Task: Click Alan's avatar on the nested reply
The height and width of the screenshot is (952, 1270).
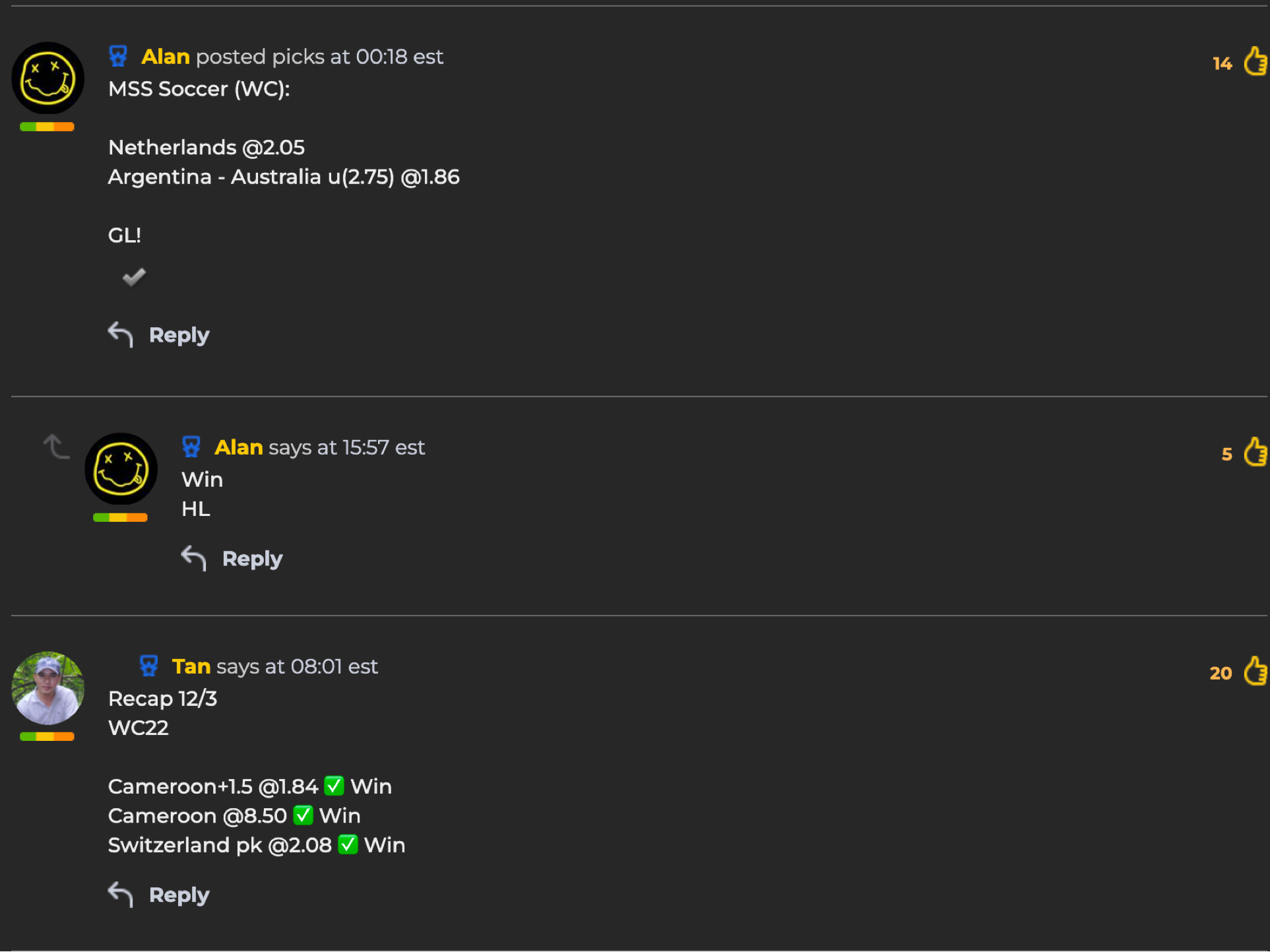Action: click(x=121, y=469)
